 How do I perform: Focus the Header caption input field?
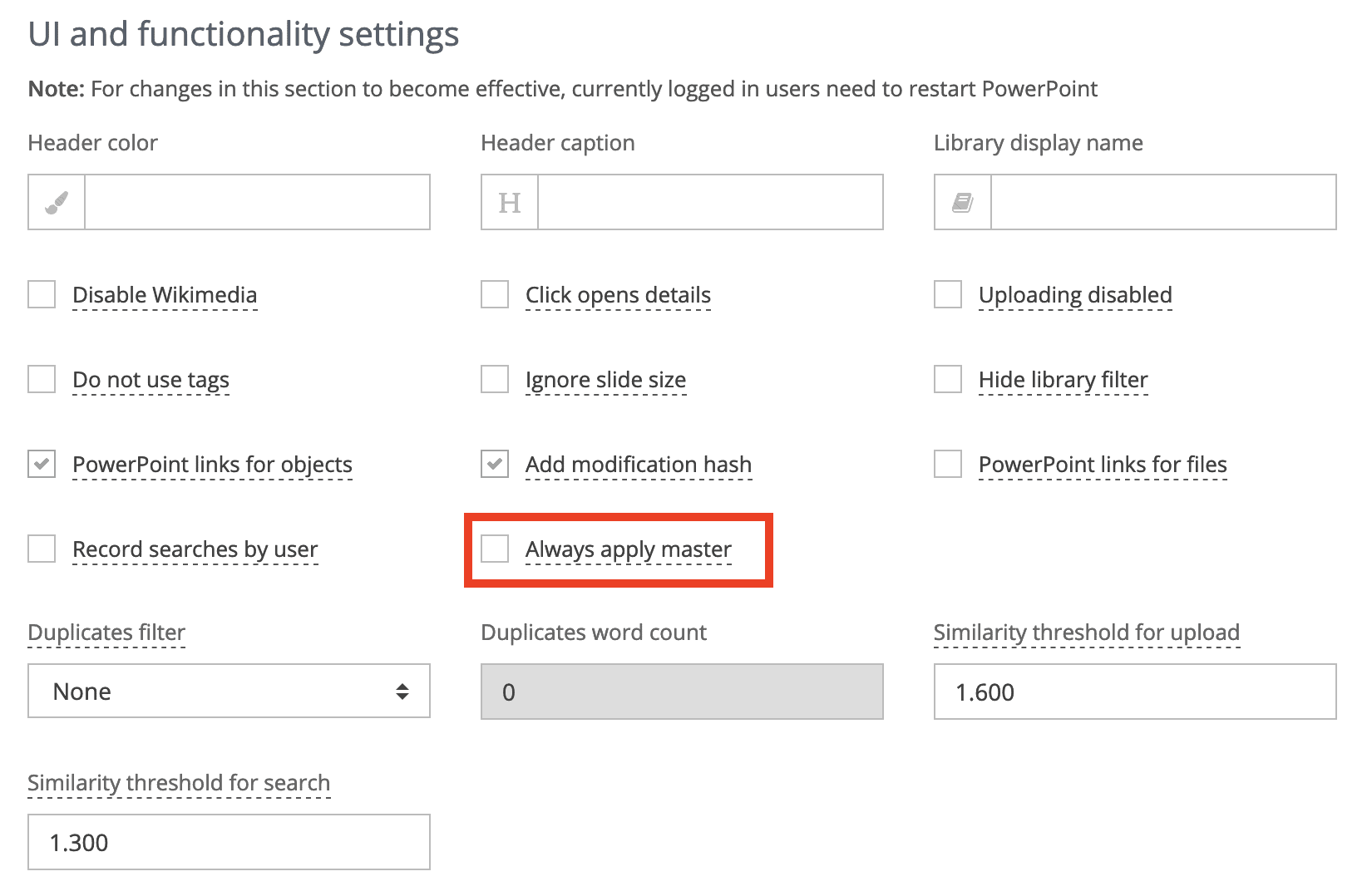[710, 202]
